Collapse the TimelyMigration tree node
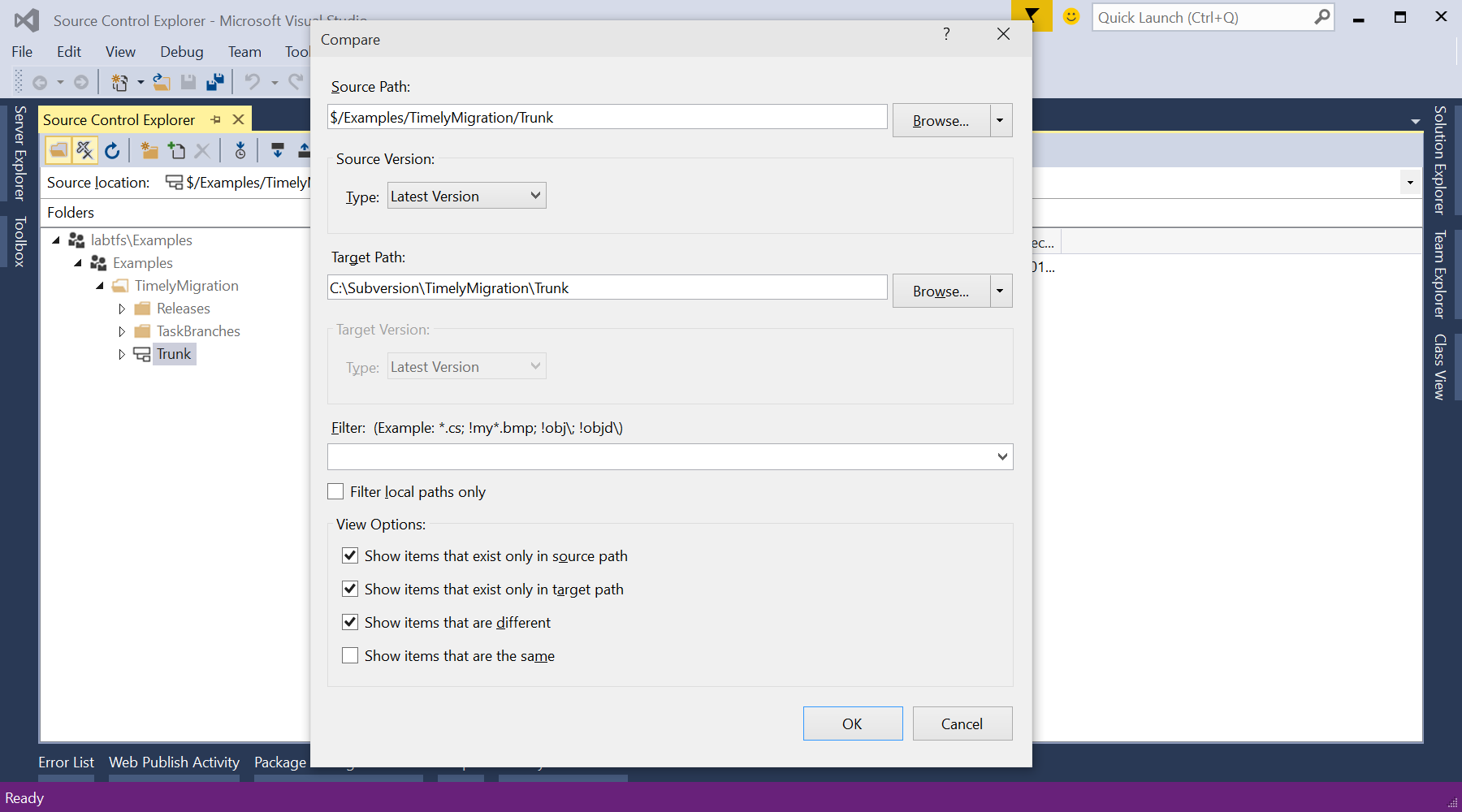 (x=100, y=286)
